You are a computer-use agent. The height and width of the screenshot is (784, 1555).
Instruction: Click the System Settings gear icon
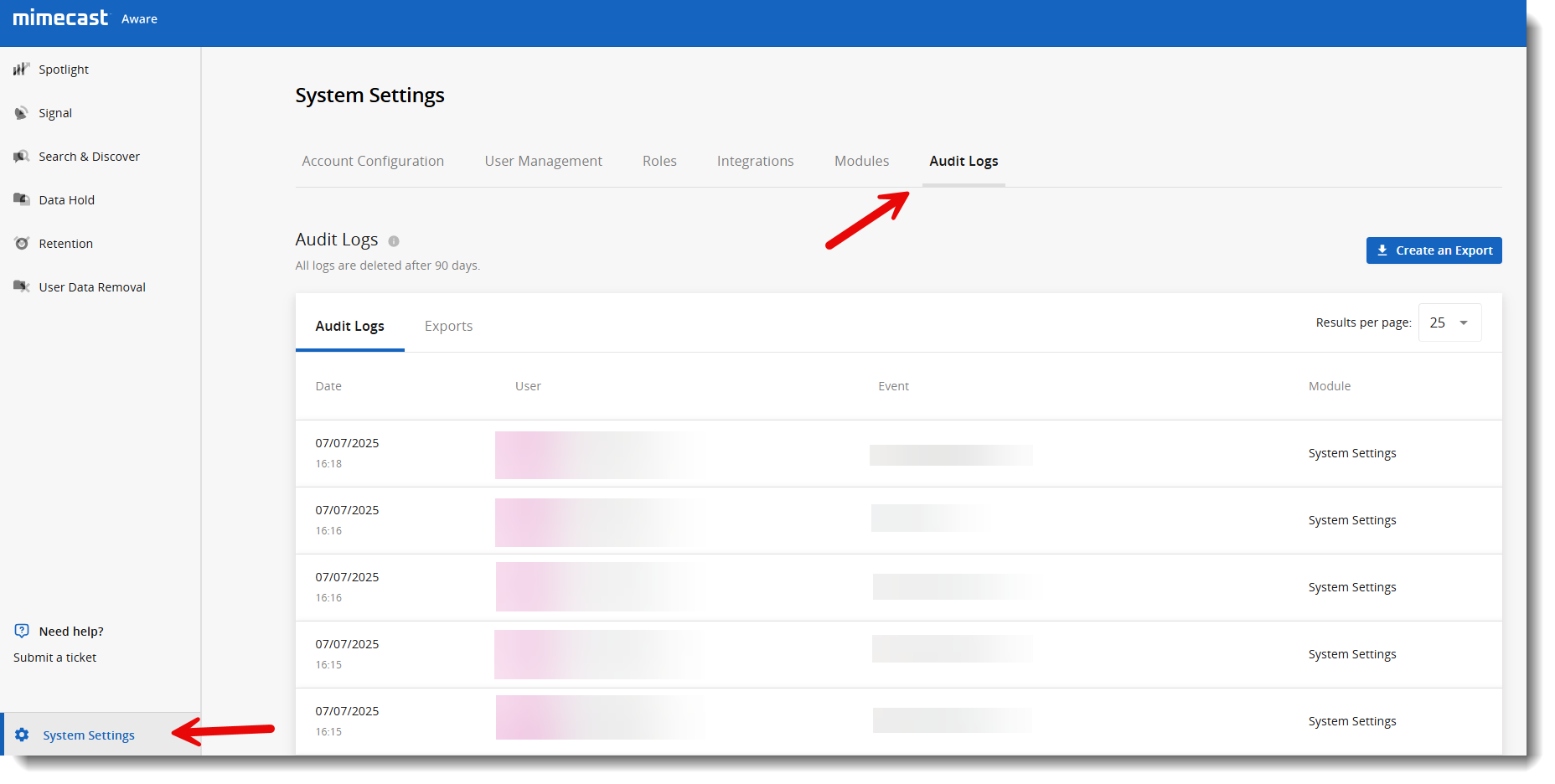point(23,735)
